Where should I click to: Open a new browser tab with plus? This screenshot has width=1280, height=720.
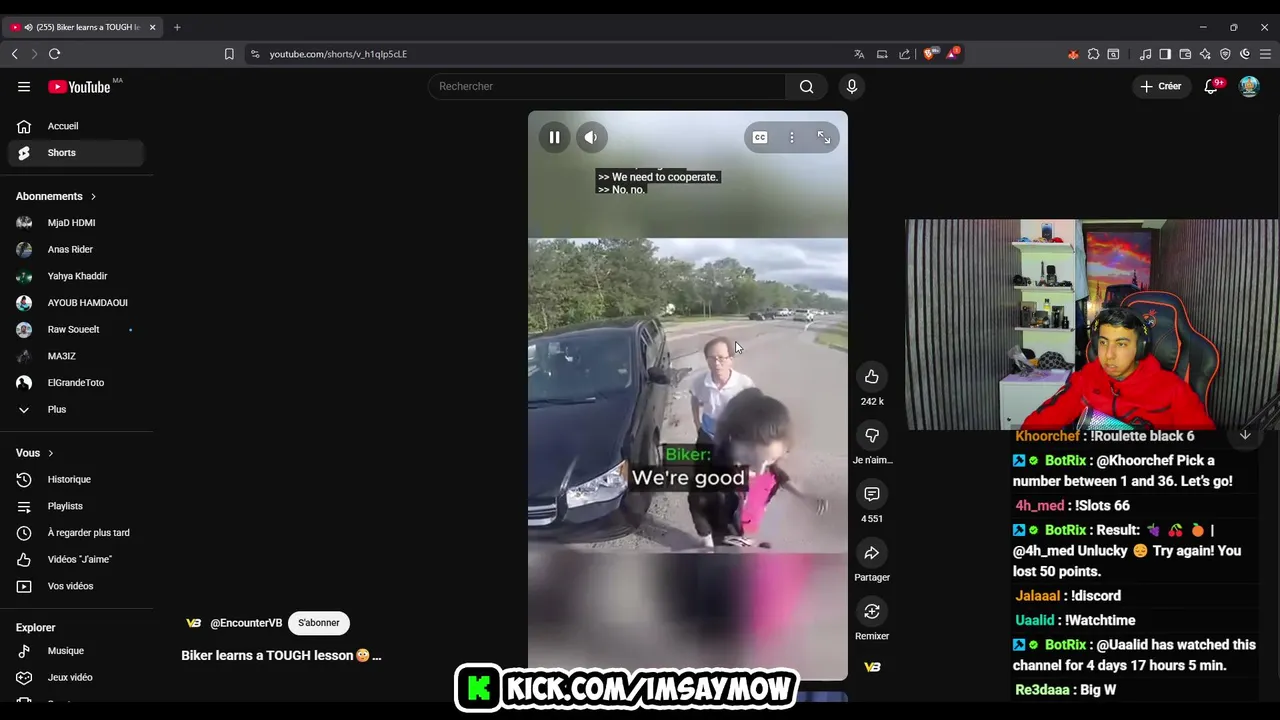(x=177, y=27)
